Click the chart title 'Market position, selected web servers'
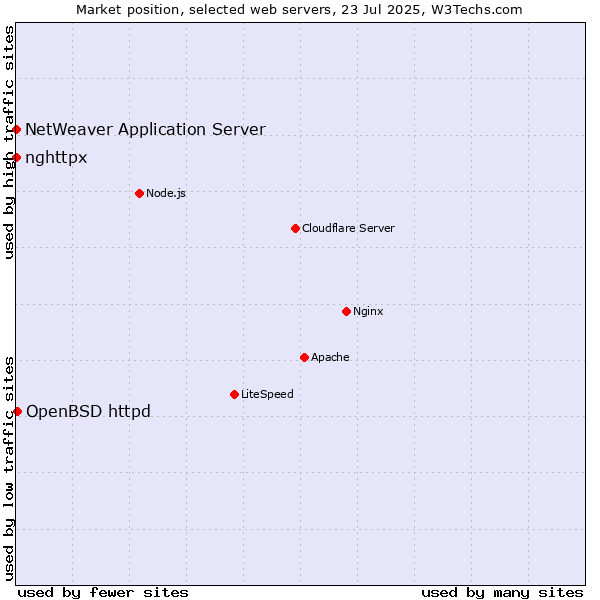The image size is (600, 600). point(205,10)
